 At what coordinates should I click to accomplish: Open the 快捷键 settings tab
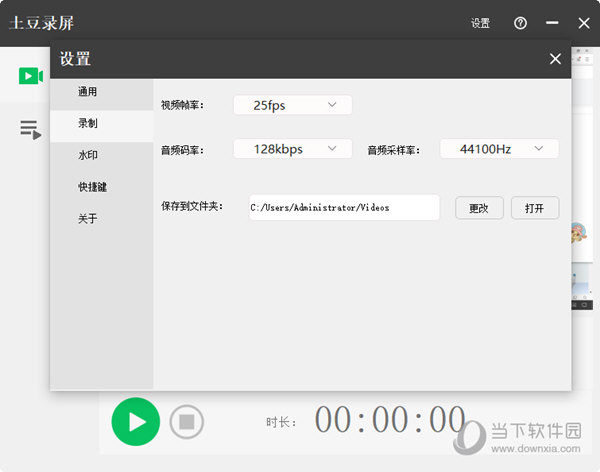[102, 187]
